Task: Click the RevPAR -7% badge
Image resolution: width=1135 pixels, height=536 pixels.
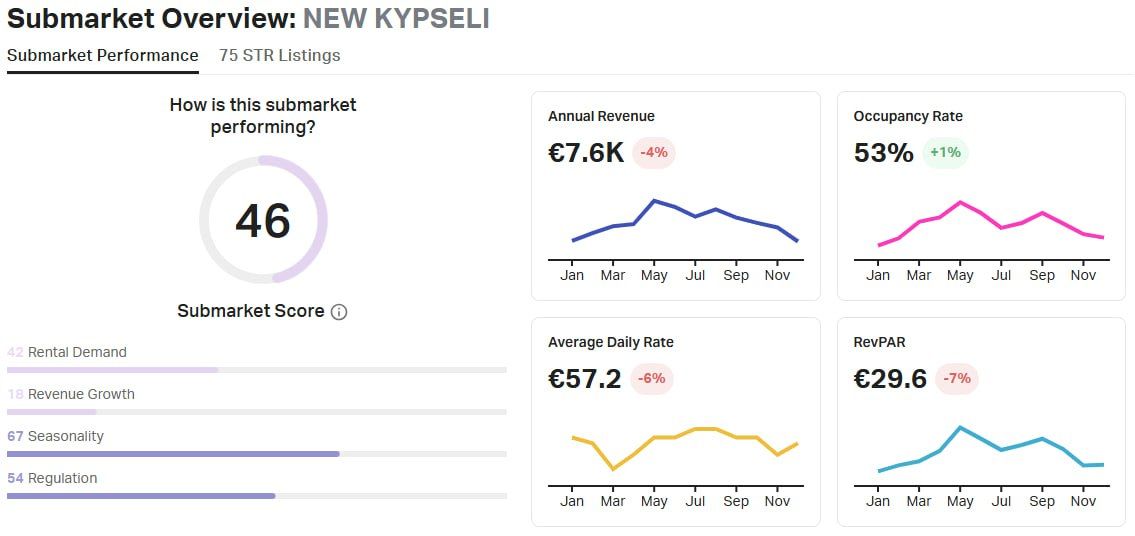Action: point(957,379)
